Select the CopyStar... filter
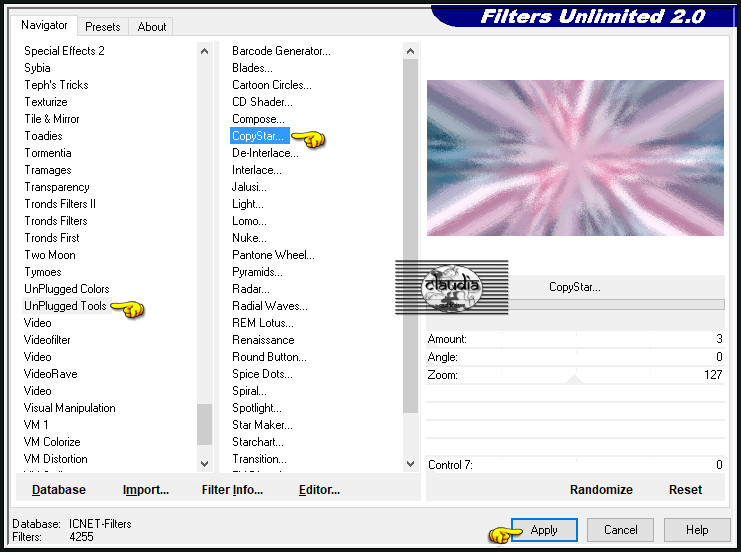 pos(259,136)
